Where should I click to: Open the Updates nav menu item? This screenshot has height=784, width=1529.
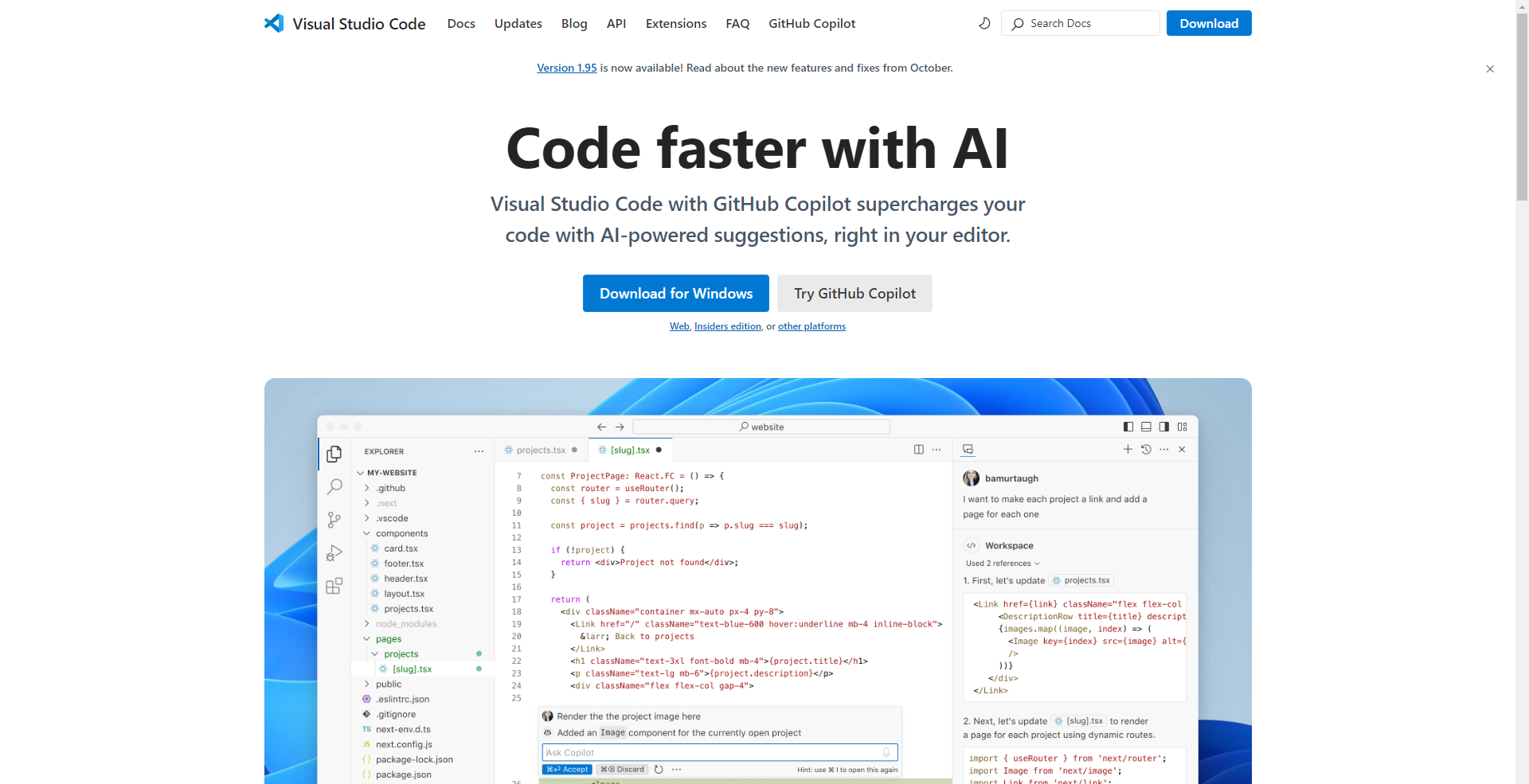518,23
